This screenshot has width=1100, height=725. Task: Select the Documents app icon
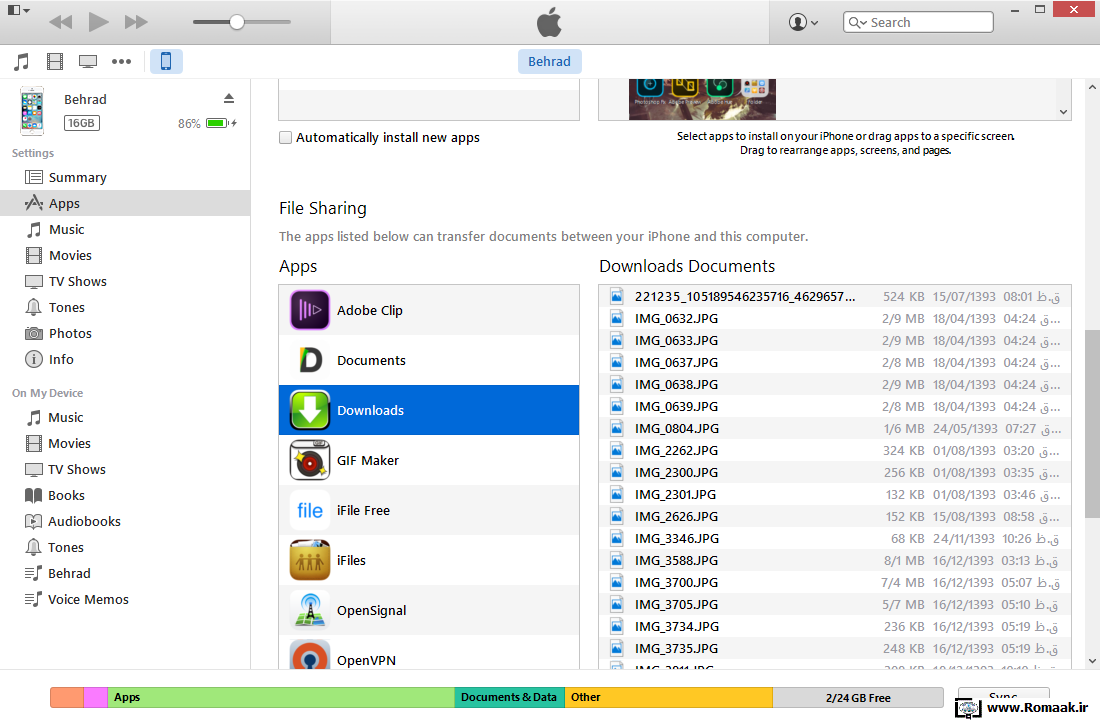tap(310, 360)
